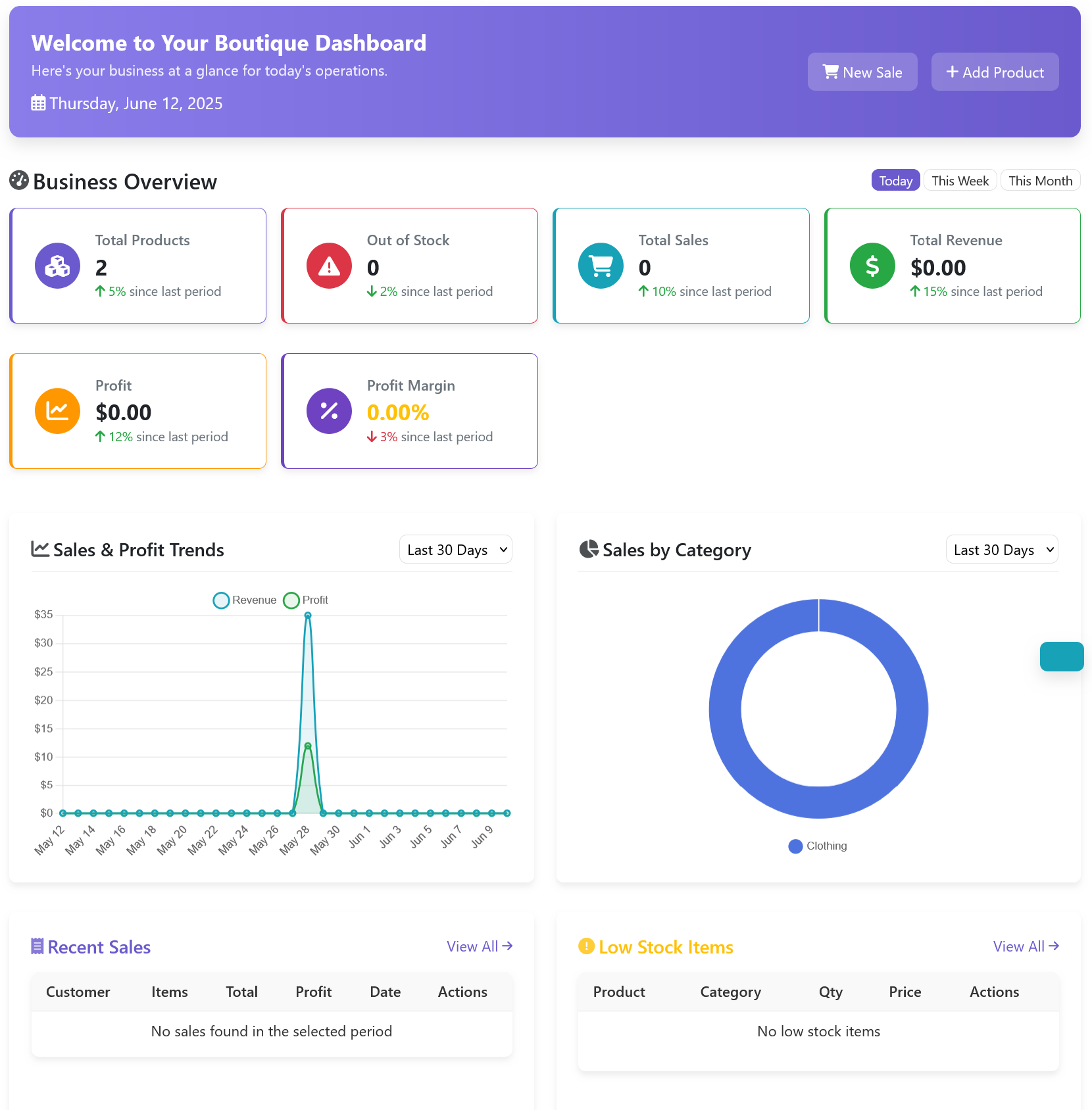This screenshot has width=1092, height=1110.
Task: Click the Low Stock Items warning icon
Action: 586,946
